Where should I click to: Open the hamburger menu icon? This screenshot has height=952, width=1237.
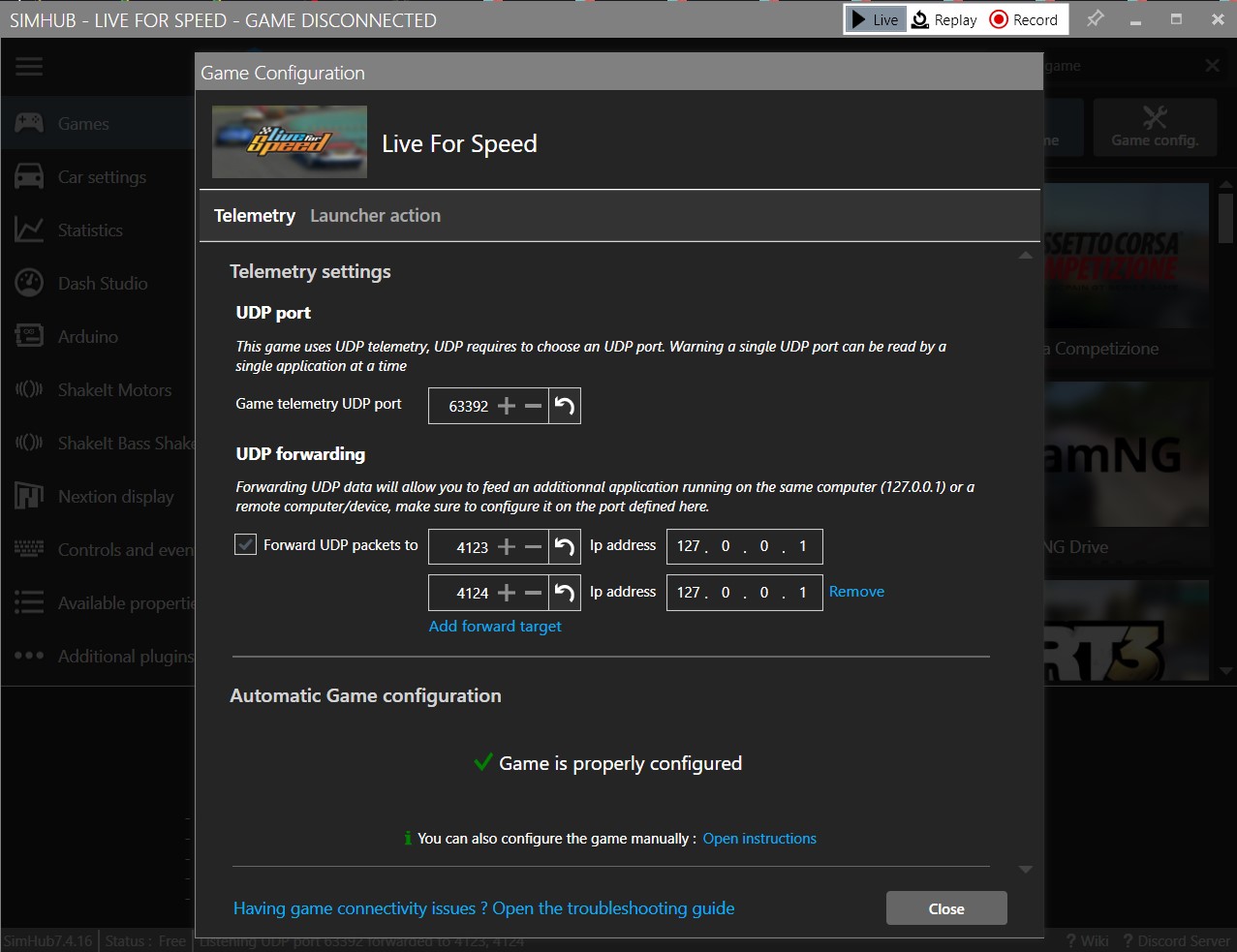[x=29, y=66]
